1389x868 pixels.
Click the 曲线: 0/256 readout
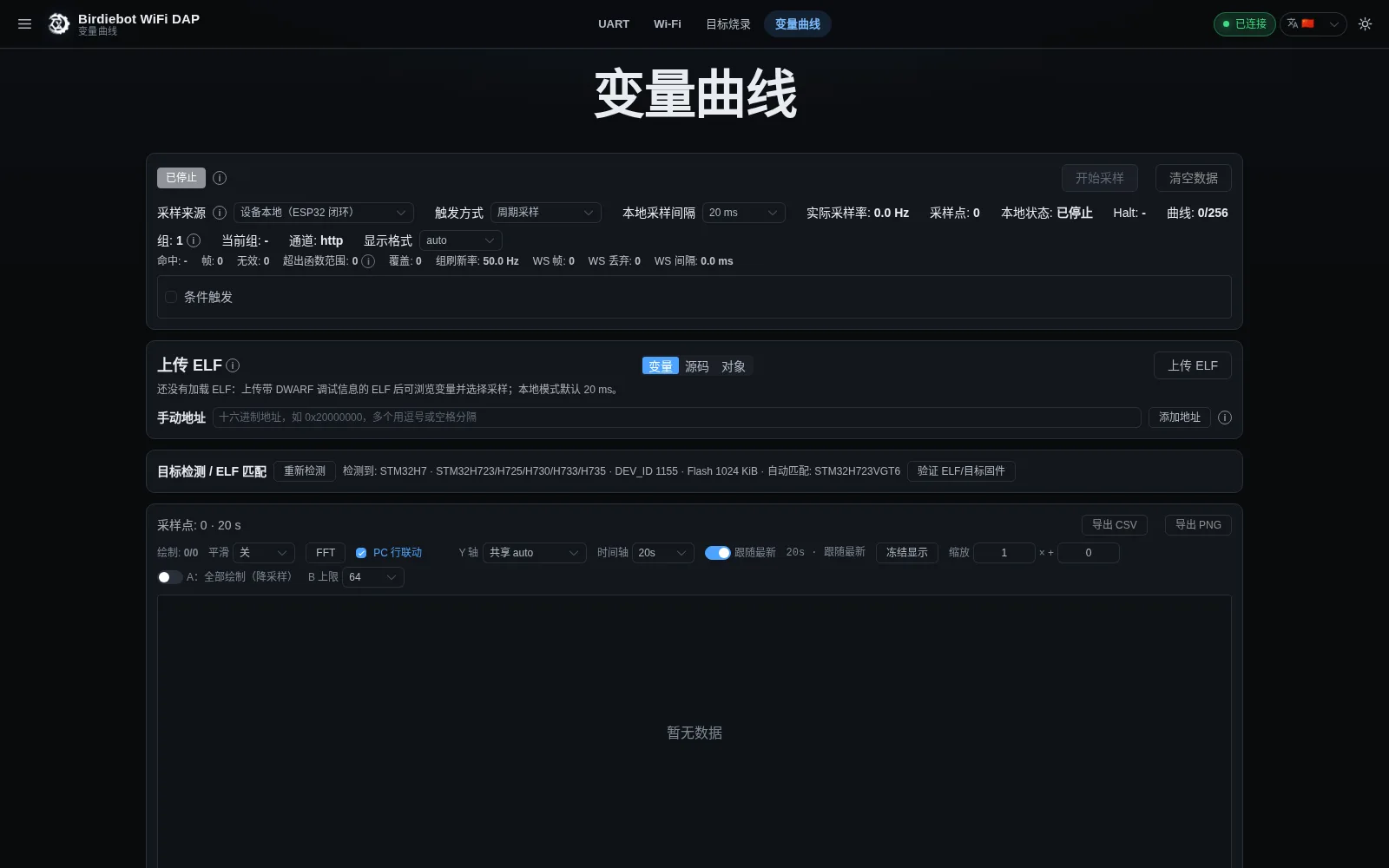pyautogui.click(x=1197, y=213)
